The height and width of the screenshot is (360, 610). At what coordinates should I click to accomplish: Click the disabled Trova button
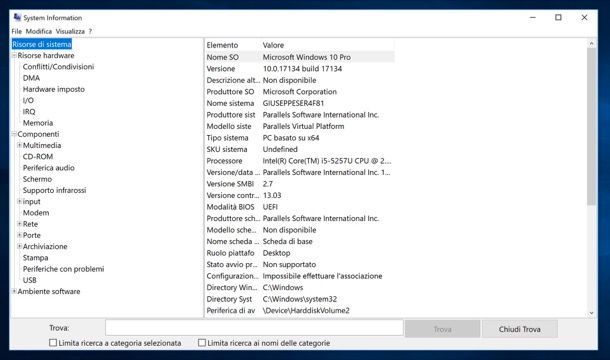tap(442, 329)
